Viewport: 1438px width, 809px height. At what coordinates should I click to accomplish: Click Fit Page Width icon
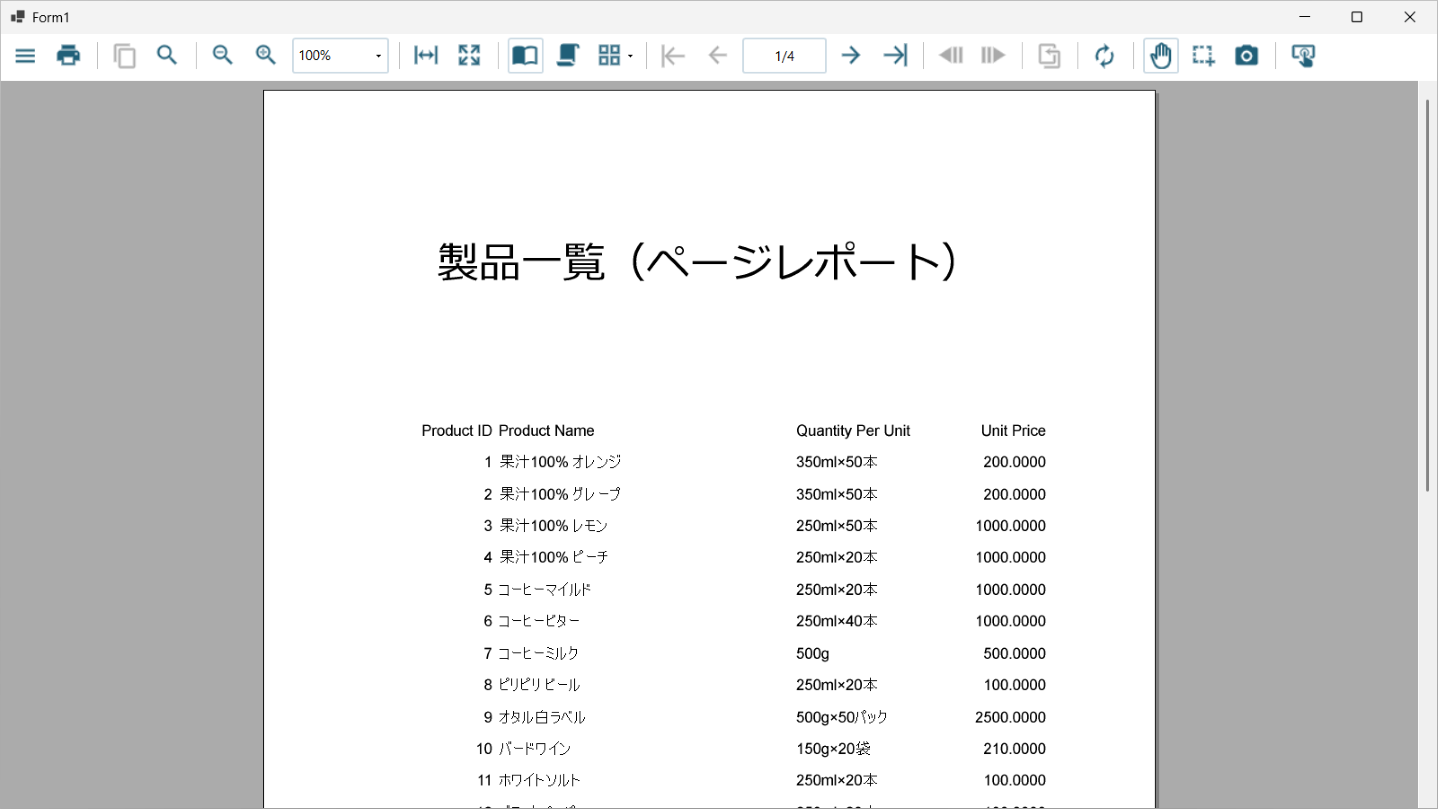(426, 56)
